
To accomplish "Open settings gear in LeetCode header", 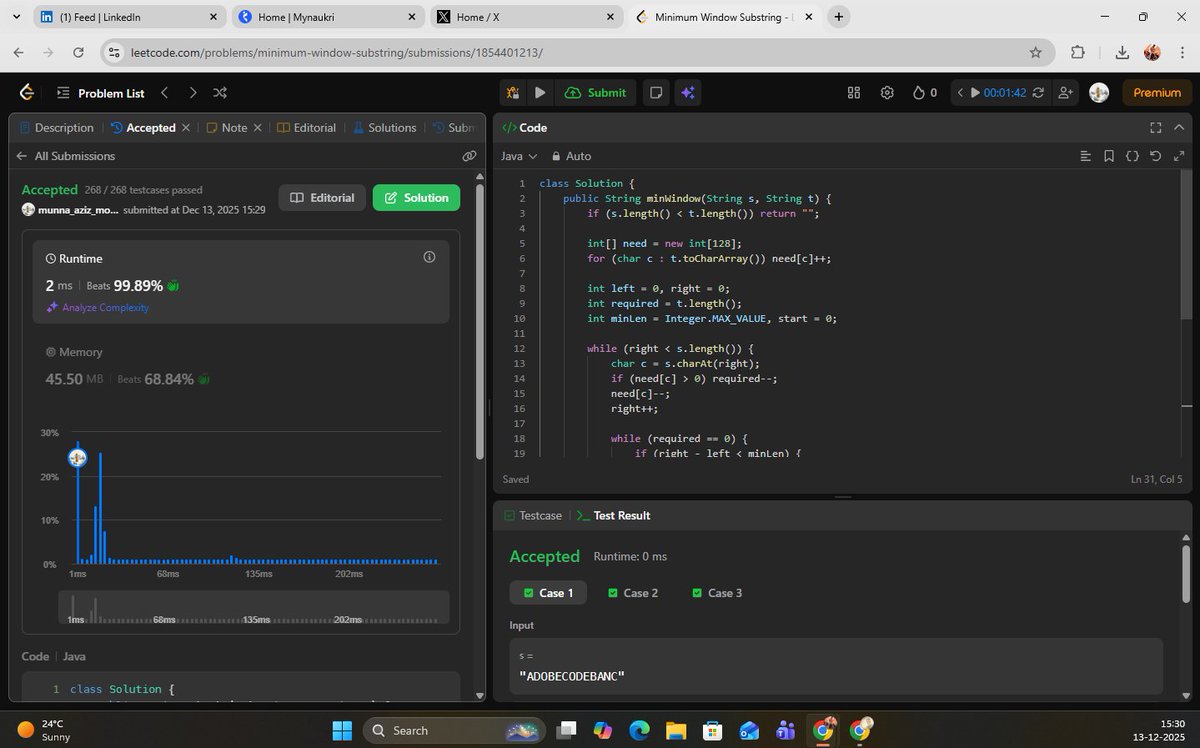I will click(x=887, y=92).
